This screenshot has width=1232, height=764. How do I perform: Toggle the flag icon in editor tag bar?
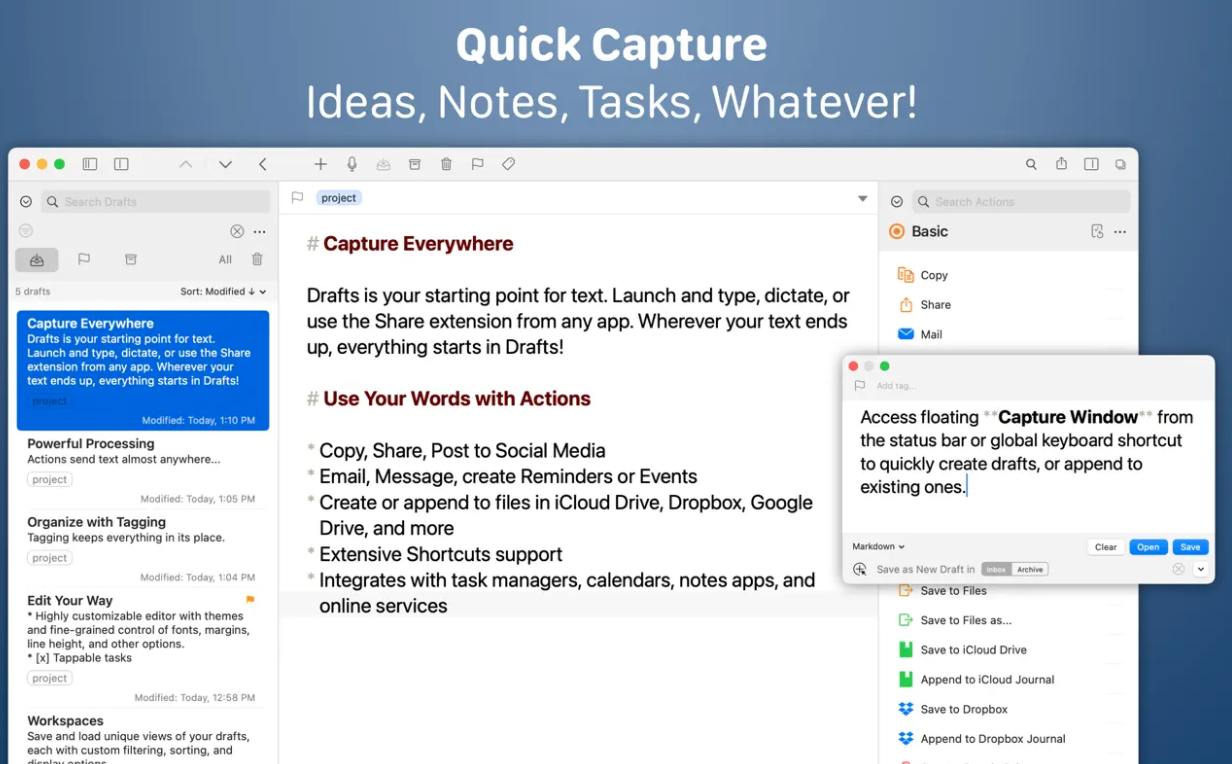tap(297, 198)
